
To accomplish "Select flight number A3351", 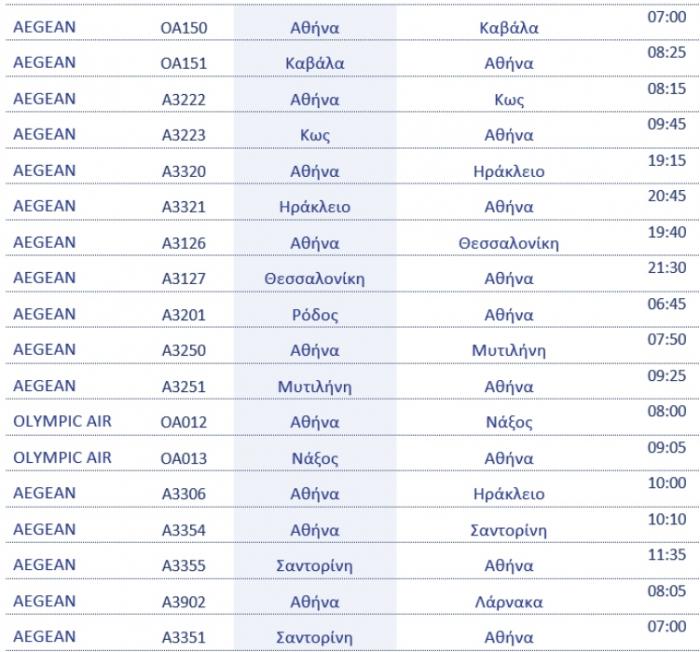I will click(183, 638).
